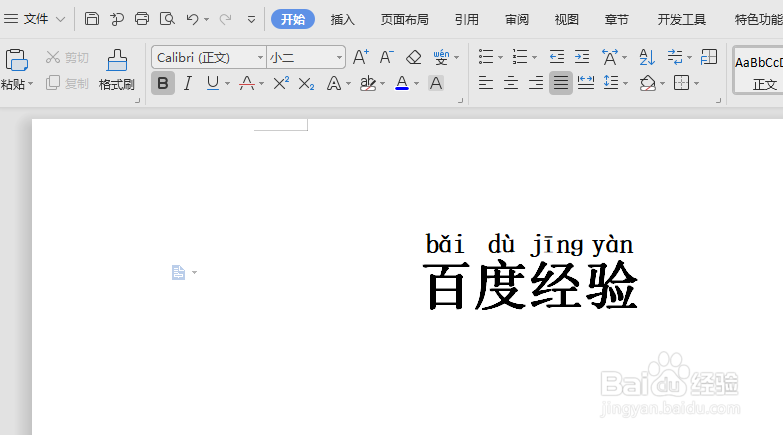The height and width of the screenshot is (435, 783).
Task: Click the bulleted list icon
Action: point(486,57)
